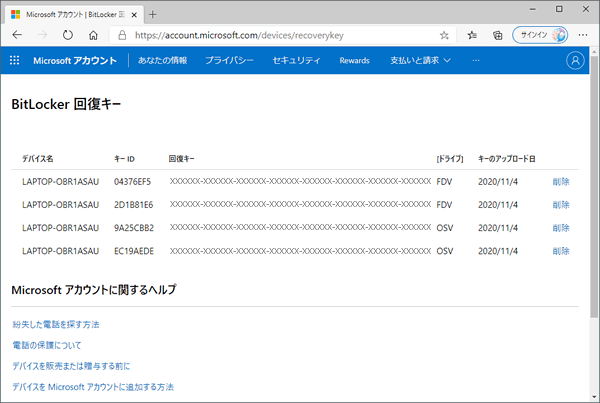
Task: Open デバイスを Microsoft アカウントに追加する方法 link
Action: tap(93, 387)
